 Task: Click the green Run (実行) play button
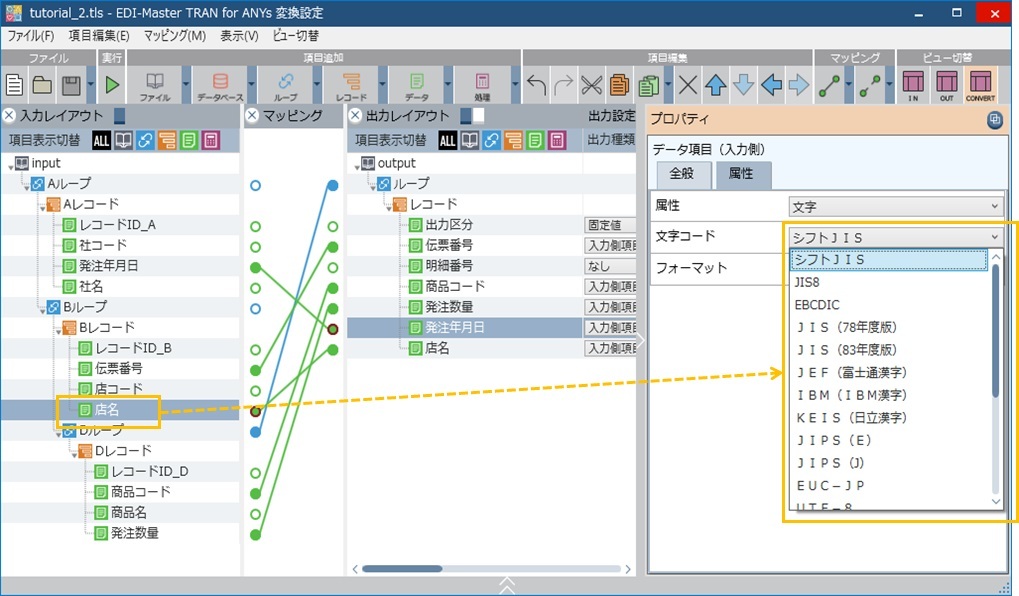[112, 85]
